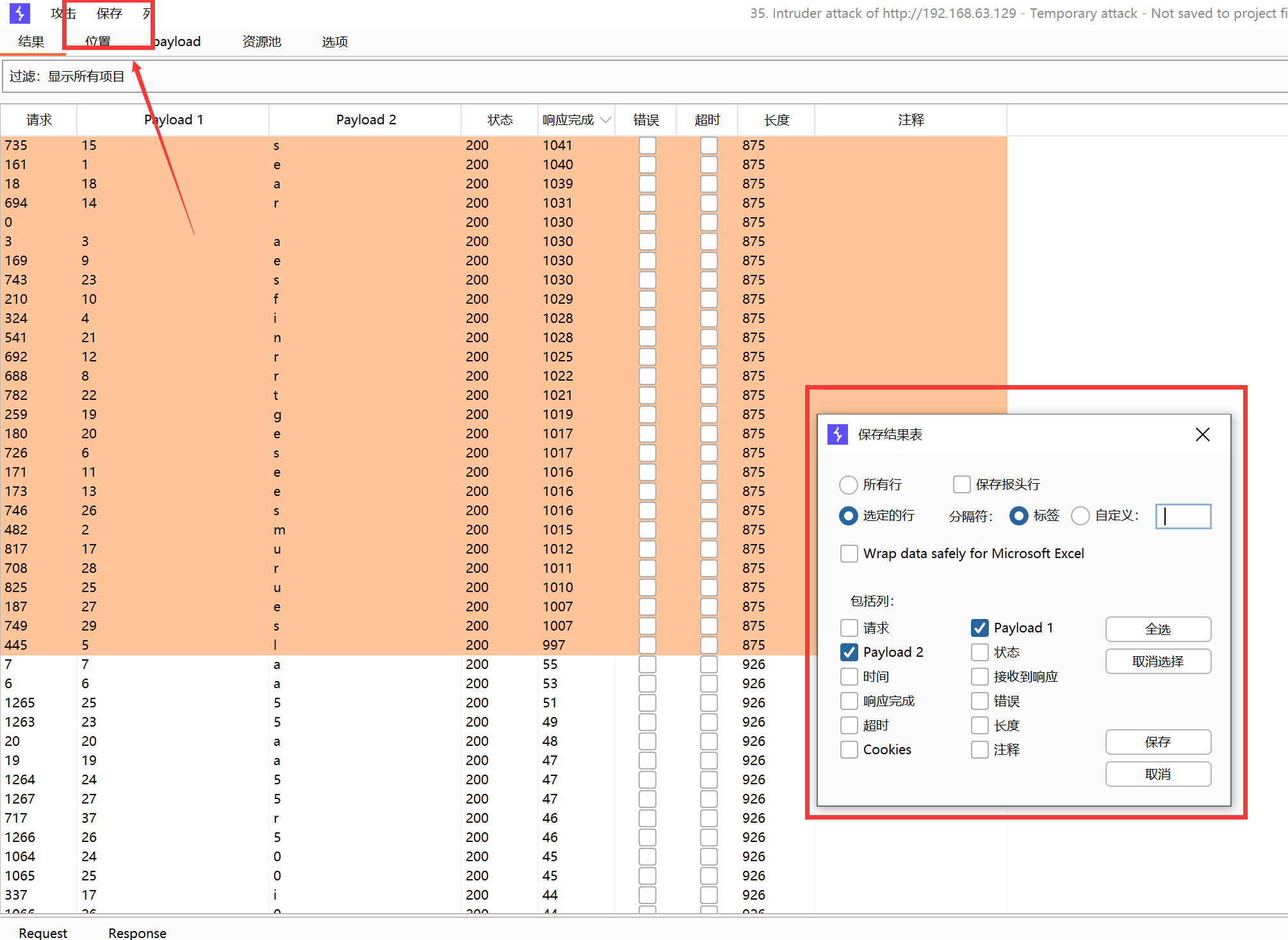Select the 自定义 delimiter radio button
The image size is (1288, 940).
[x=1080, y=516]
